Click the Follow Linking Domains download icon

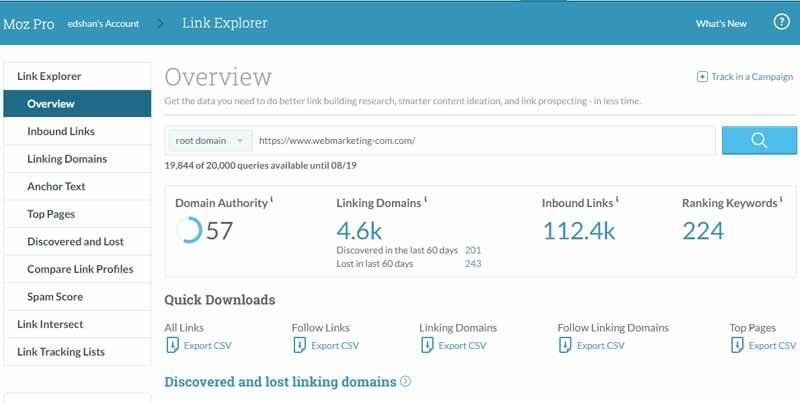[565, 345]
